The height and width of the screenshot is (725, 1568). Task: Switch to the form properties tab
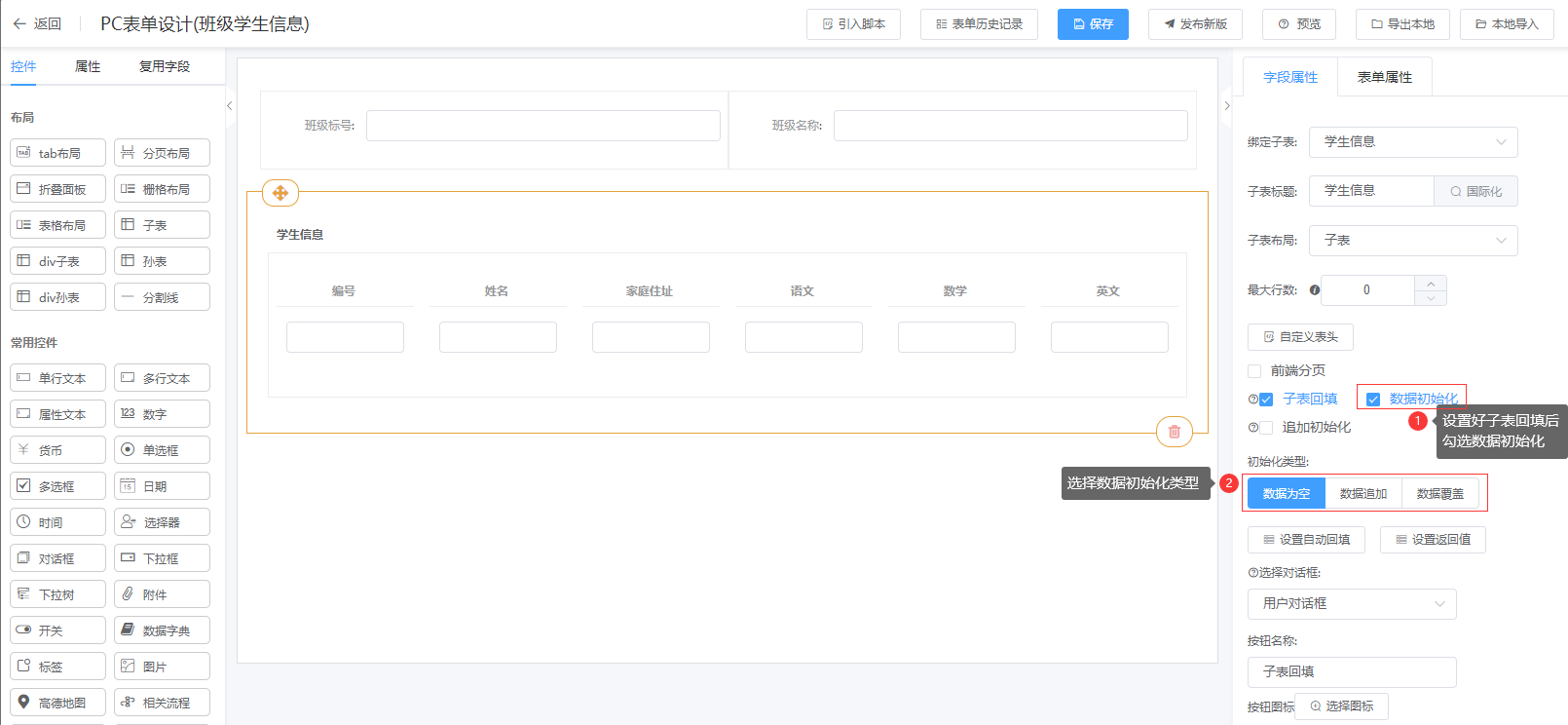[1384, 78]
